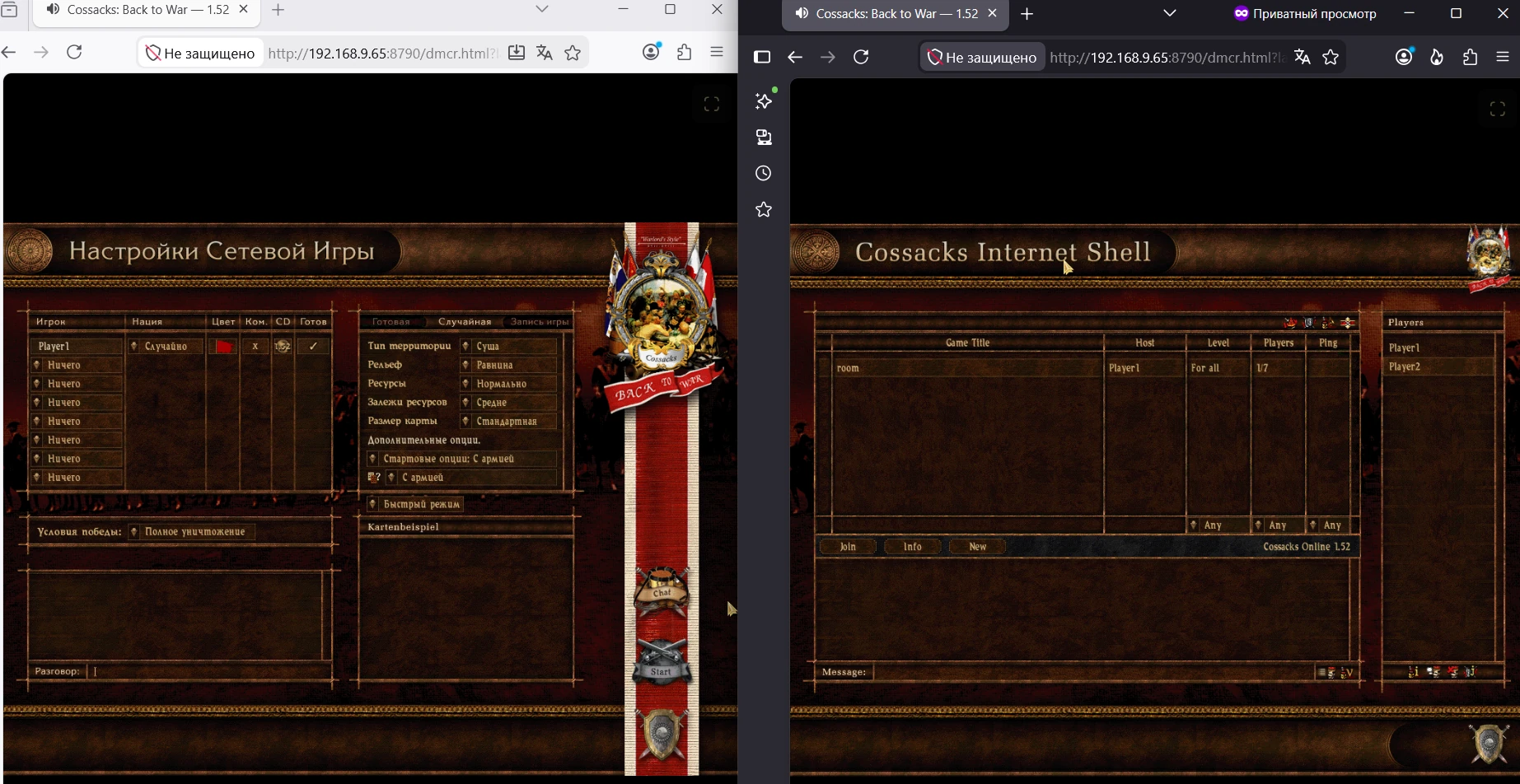Viewport: 1520px width, 784px height.
Task: Click the fire forget icon in private window
Action: click(x=1437, y=57)
